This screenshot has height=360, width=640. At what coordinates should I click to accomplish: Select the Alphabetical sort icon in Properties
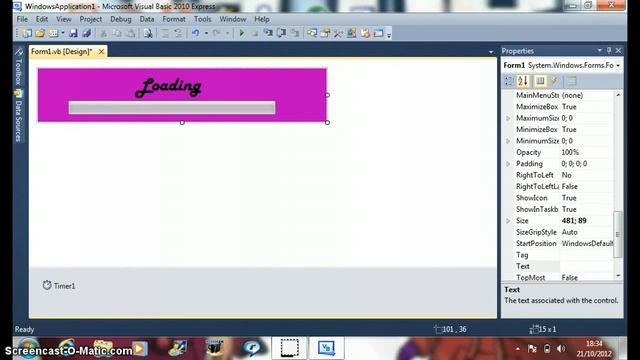coord(523,81)
